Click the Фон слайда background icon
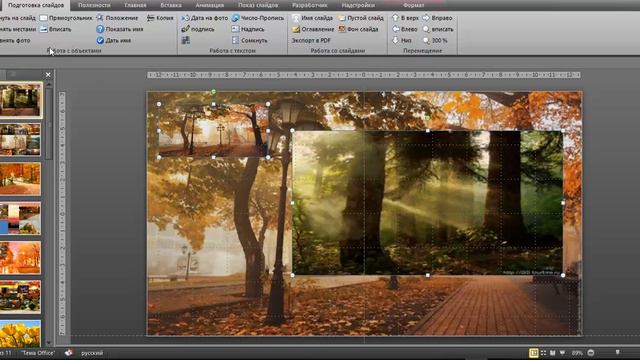The height and width of the screenshot is (360, 640). tap(342, 29)
